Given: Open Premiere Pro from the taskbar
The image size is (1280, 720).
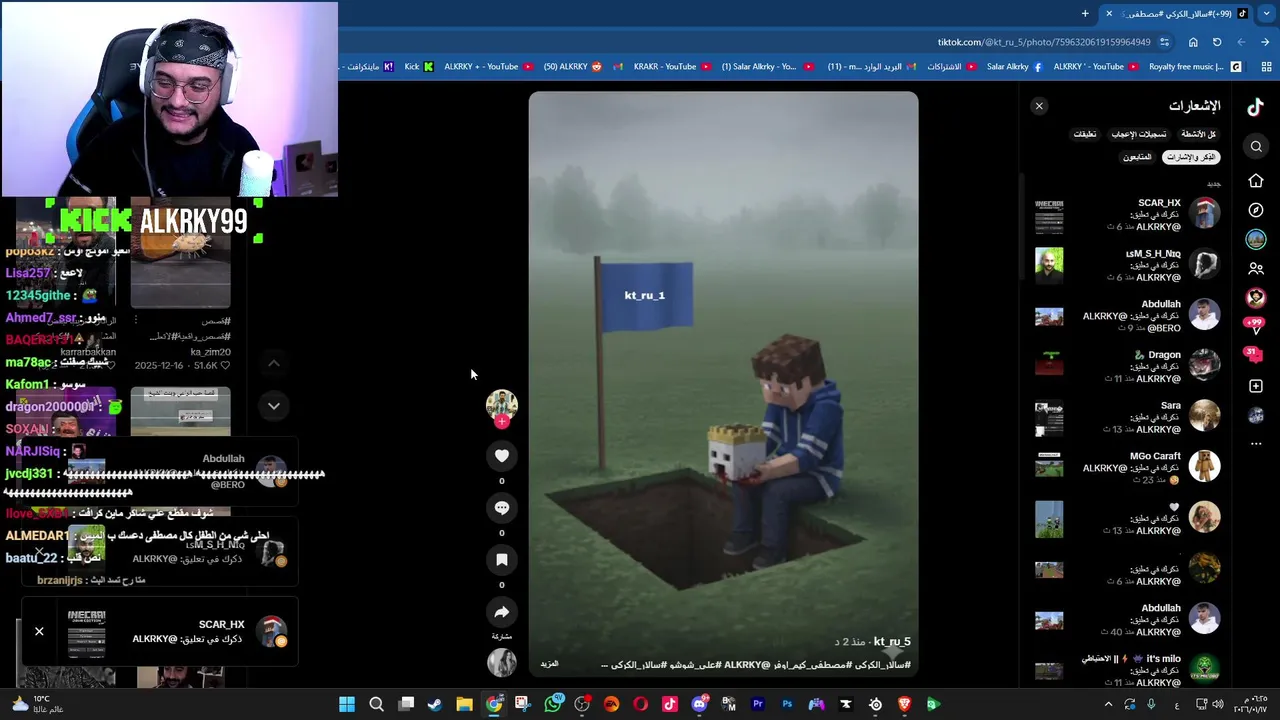Looking at the screenshot, I should point(758,704).
